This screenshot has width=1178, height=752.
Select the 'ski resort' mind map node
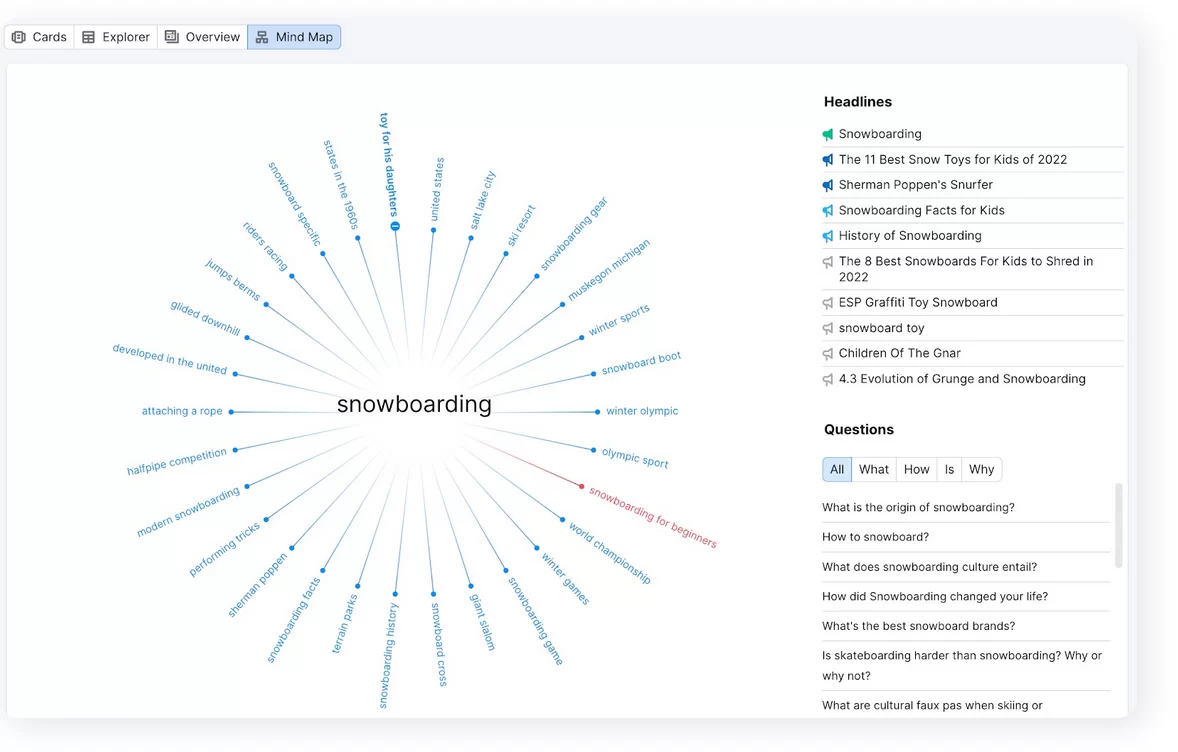521,225
